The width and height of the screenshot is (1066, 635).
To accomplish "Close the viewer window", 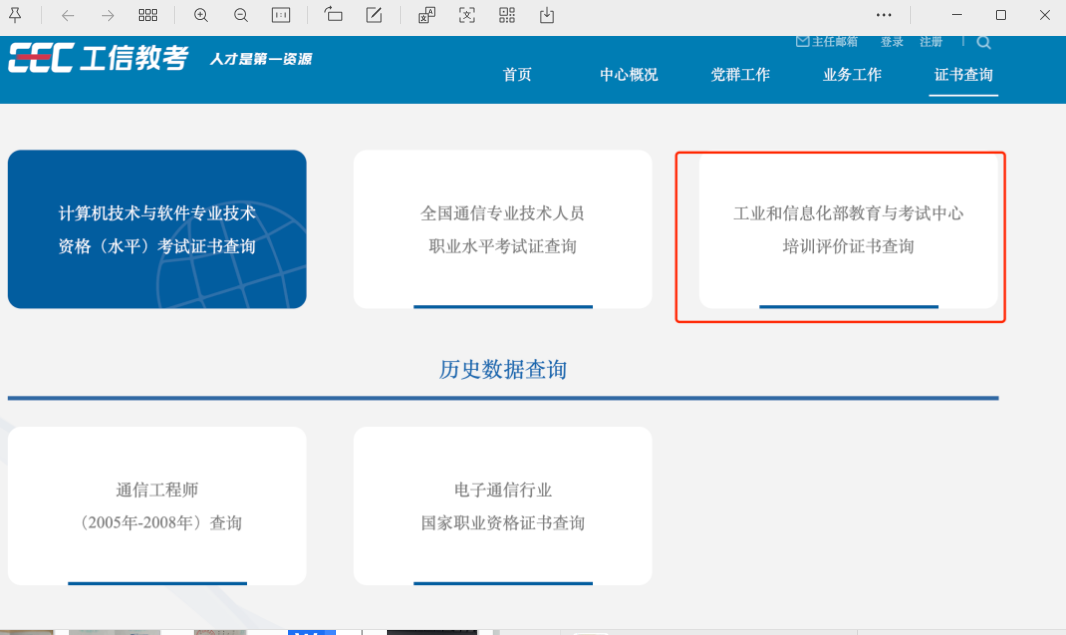I will coord(1045,15).
